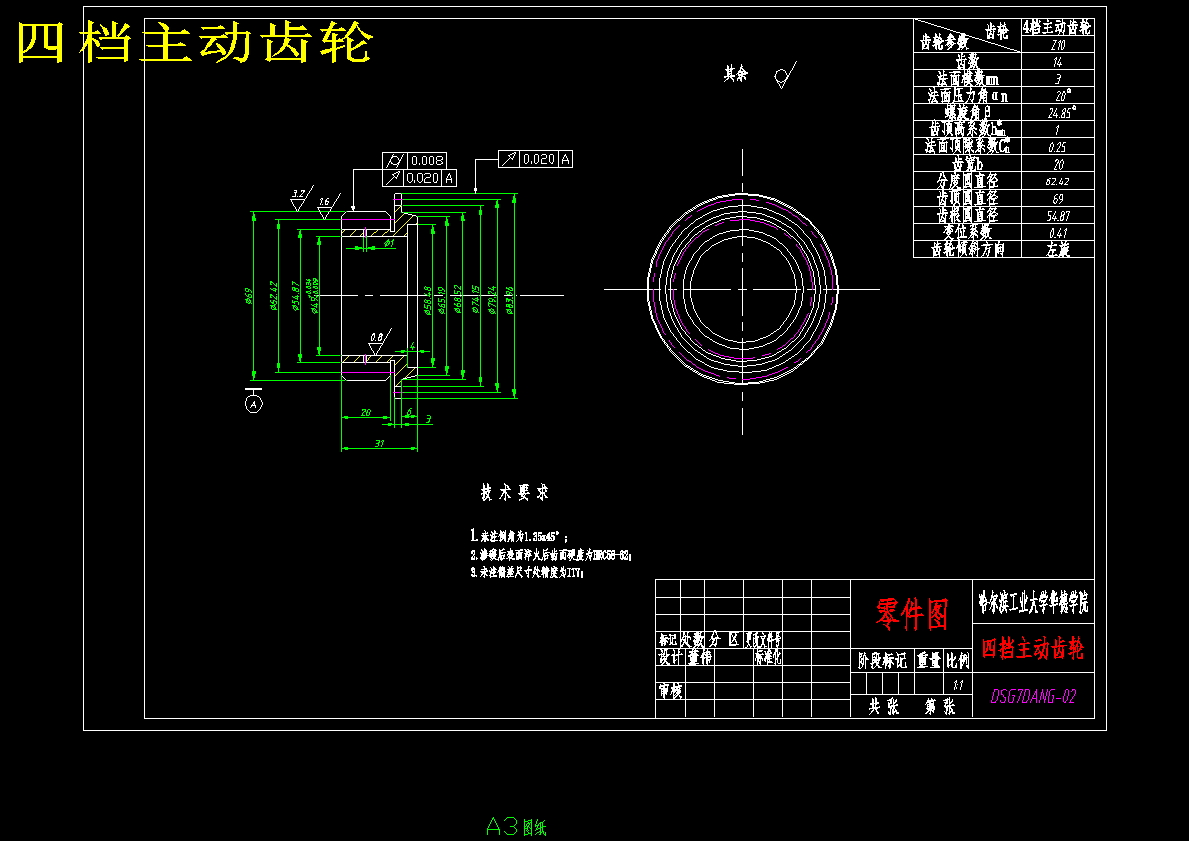1189x841 pixels.
Task: Click the green A3 图纸 label
Action: coord(516,826)
